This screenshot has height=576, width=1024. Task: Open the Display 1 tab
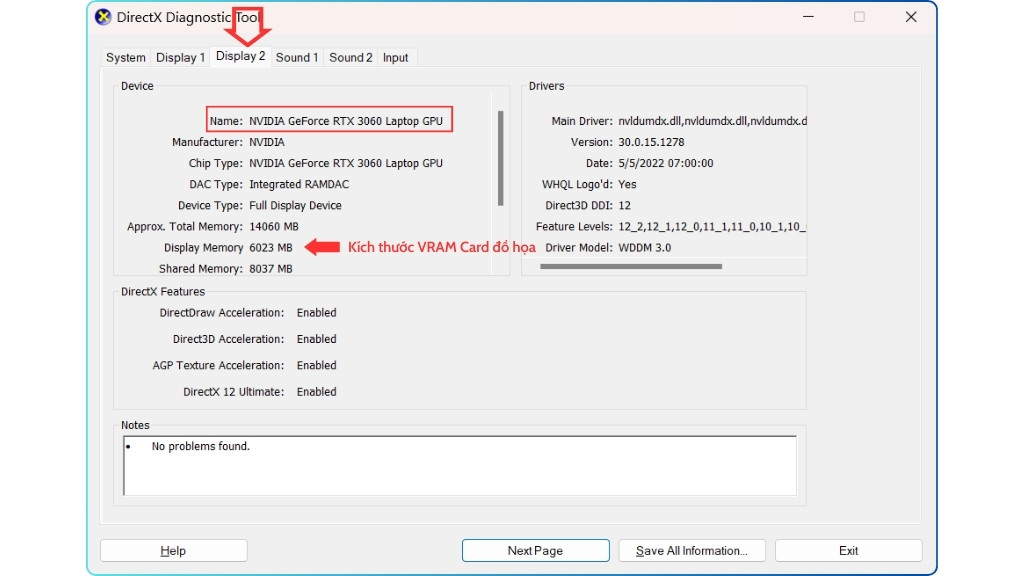tap(180, 57)
